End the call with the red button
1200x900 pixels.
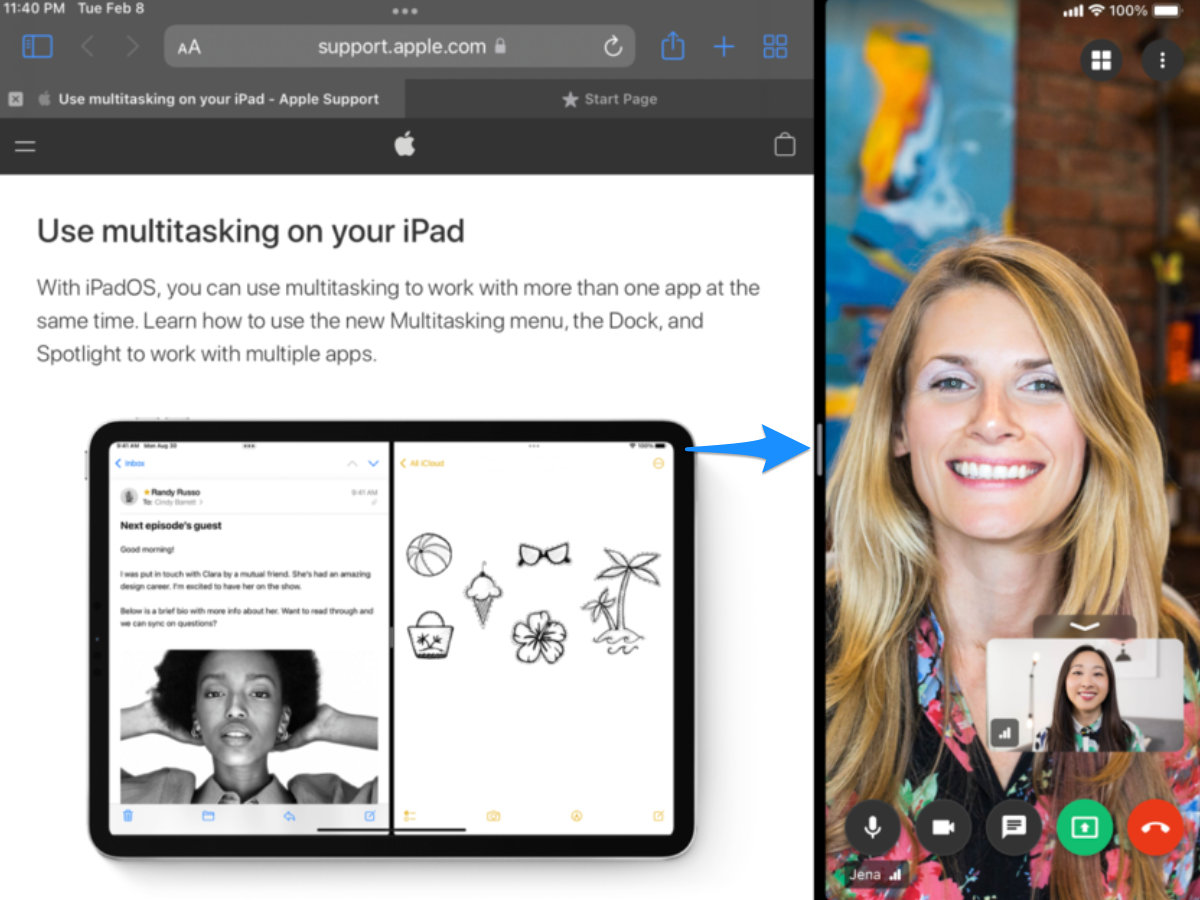click(1155, 827)
